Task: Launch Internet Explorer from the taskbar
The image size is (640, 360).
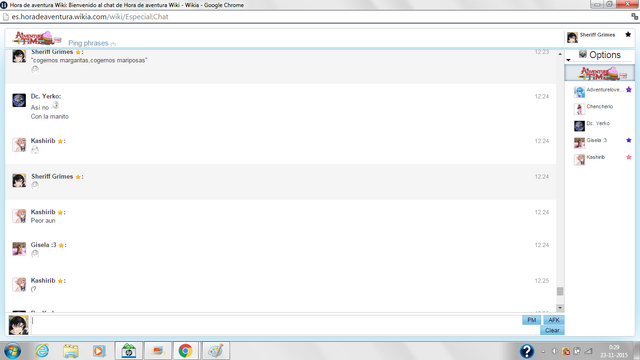Action: tap(42, 351)
